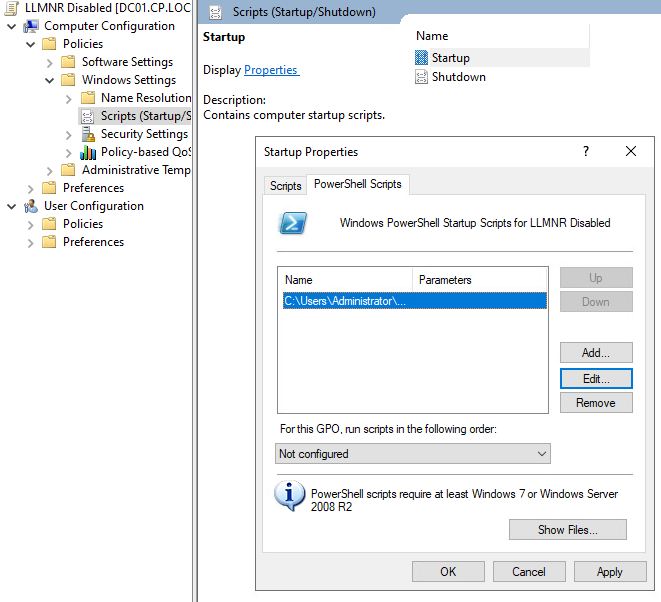This screenshot has width=661, height=602.
Task: Select the PowerShell Scripts tab
Action: (357, 185)
